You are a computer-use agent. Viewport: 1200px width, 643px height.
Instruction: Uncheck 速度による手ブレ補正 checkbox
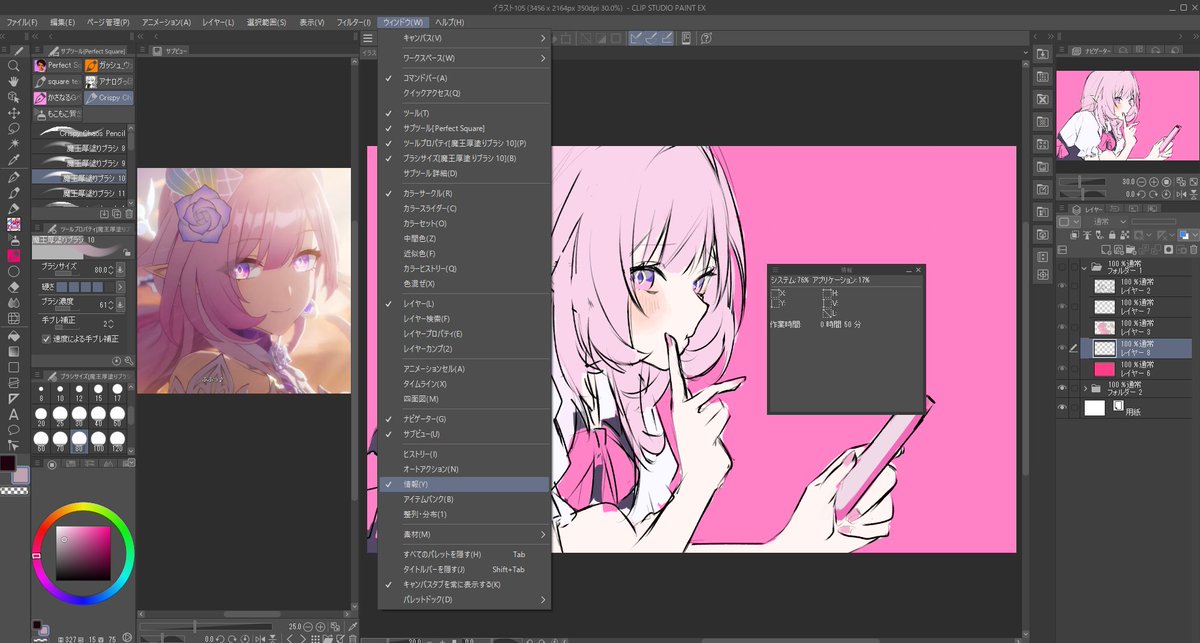tap(47, 338)
